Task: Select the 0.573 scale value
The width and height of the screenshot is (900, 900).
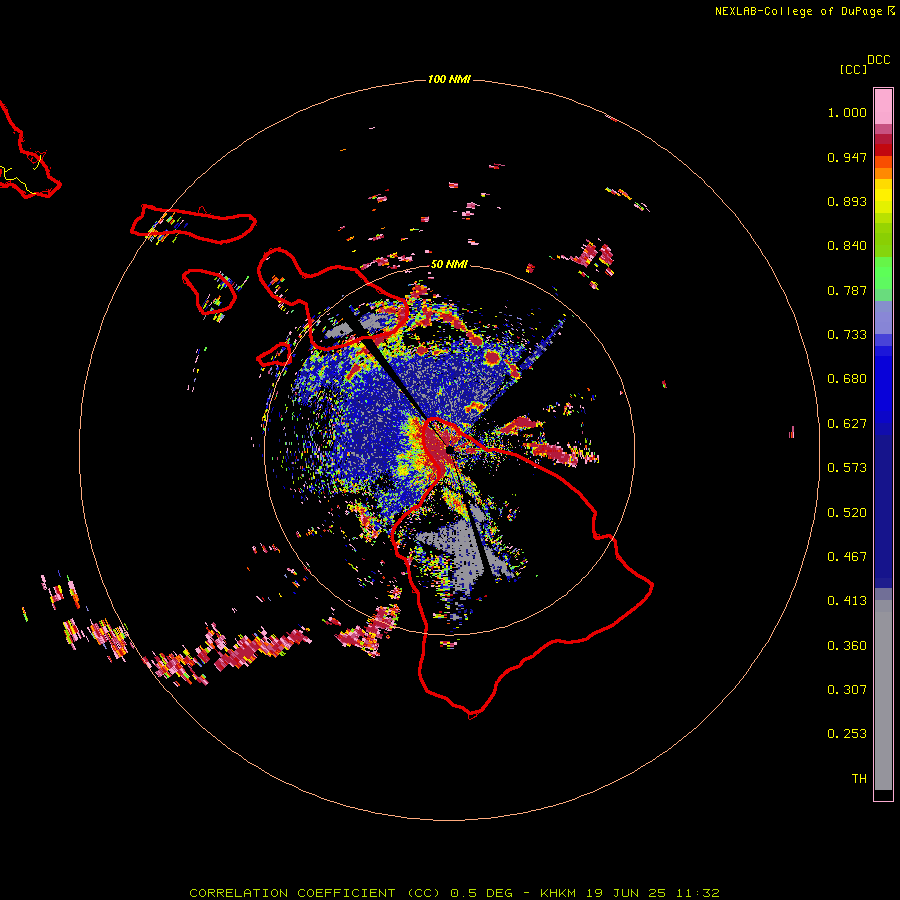Action: click(847, 468)
